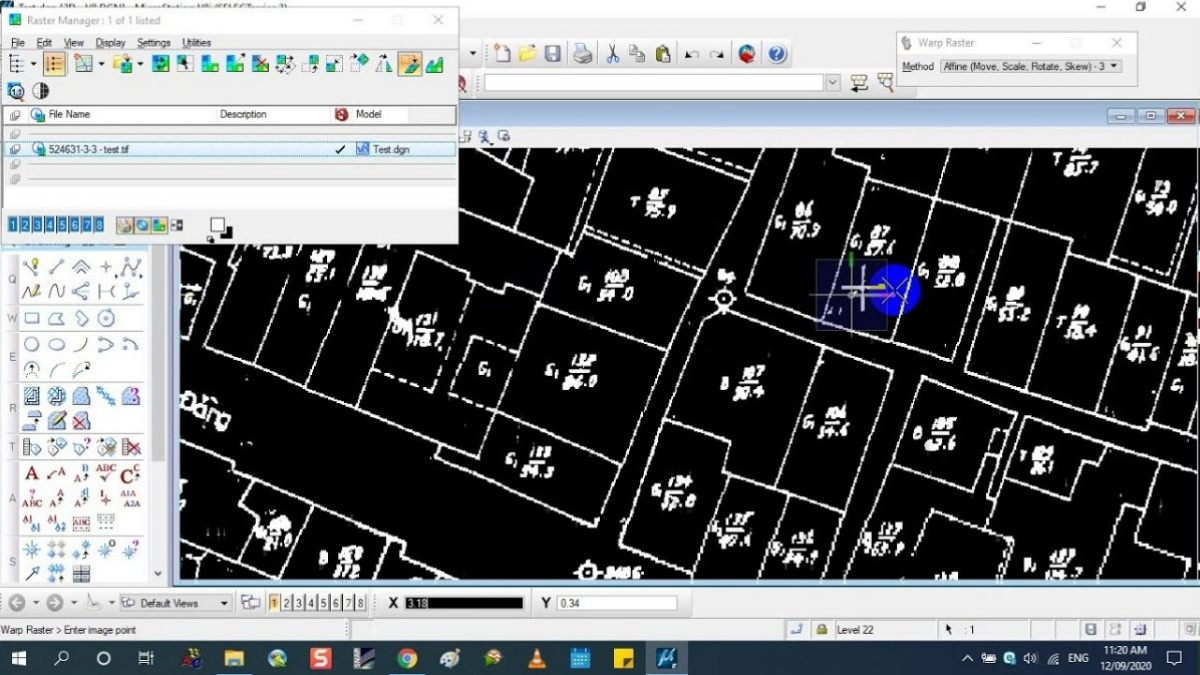Click the Place Block rectangle tool

pyautogui.click(x=32, y=319)
